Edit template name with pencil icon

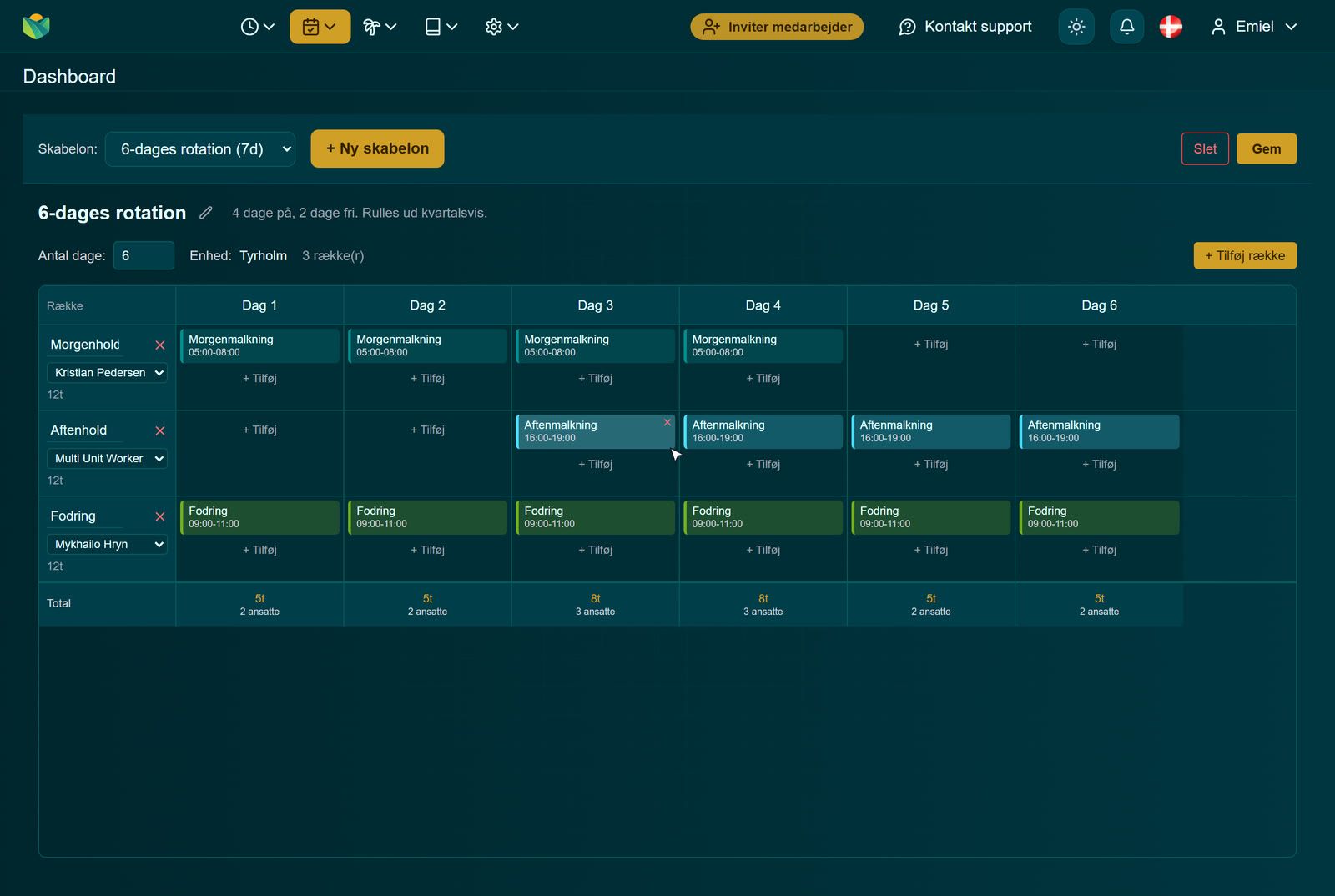point(206,213)
